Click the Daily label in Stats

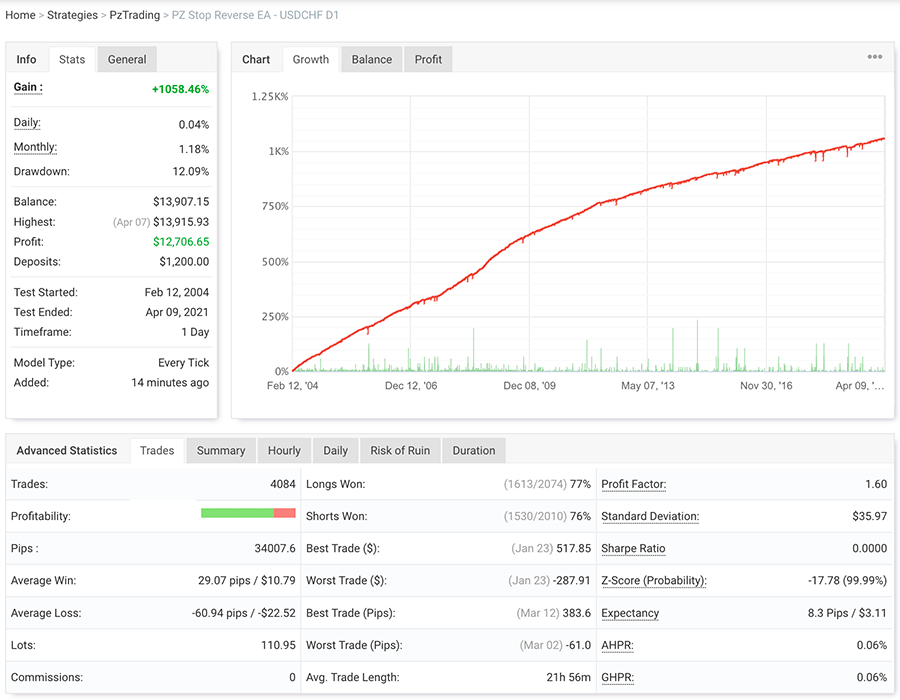(27, 123)
